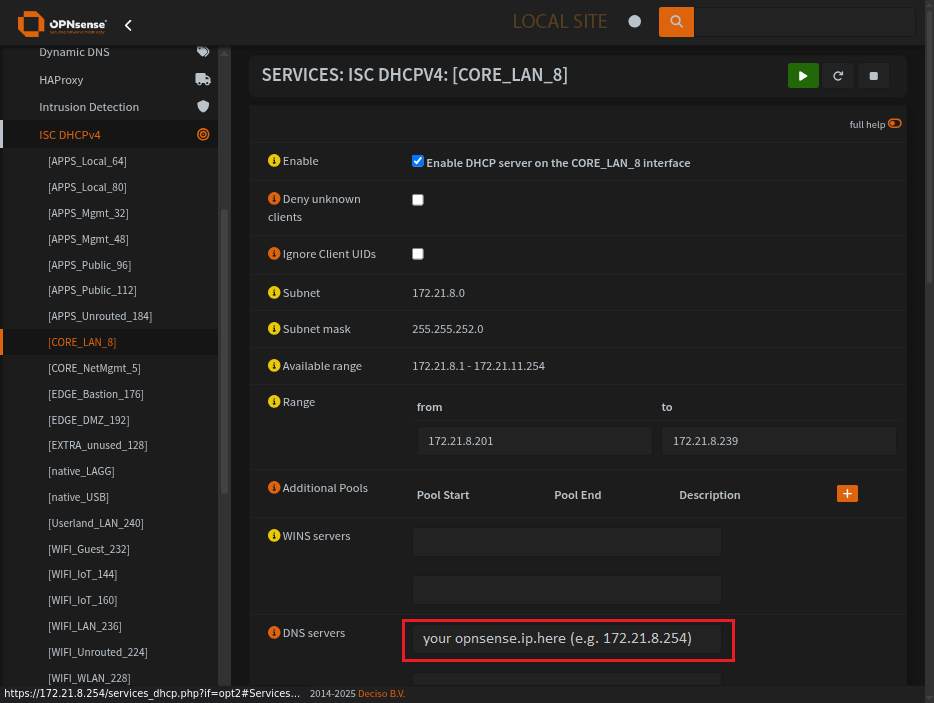This screenshot has height=703, width=934.
Task: Select the [APPS_Mgmt_48] interface
Action: point(88,239)
